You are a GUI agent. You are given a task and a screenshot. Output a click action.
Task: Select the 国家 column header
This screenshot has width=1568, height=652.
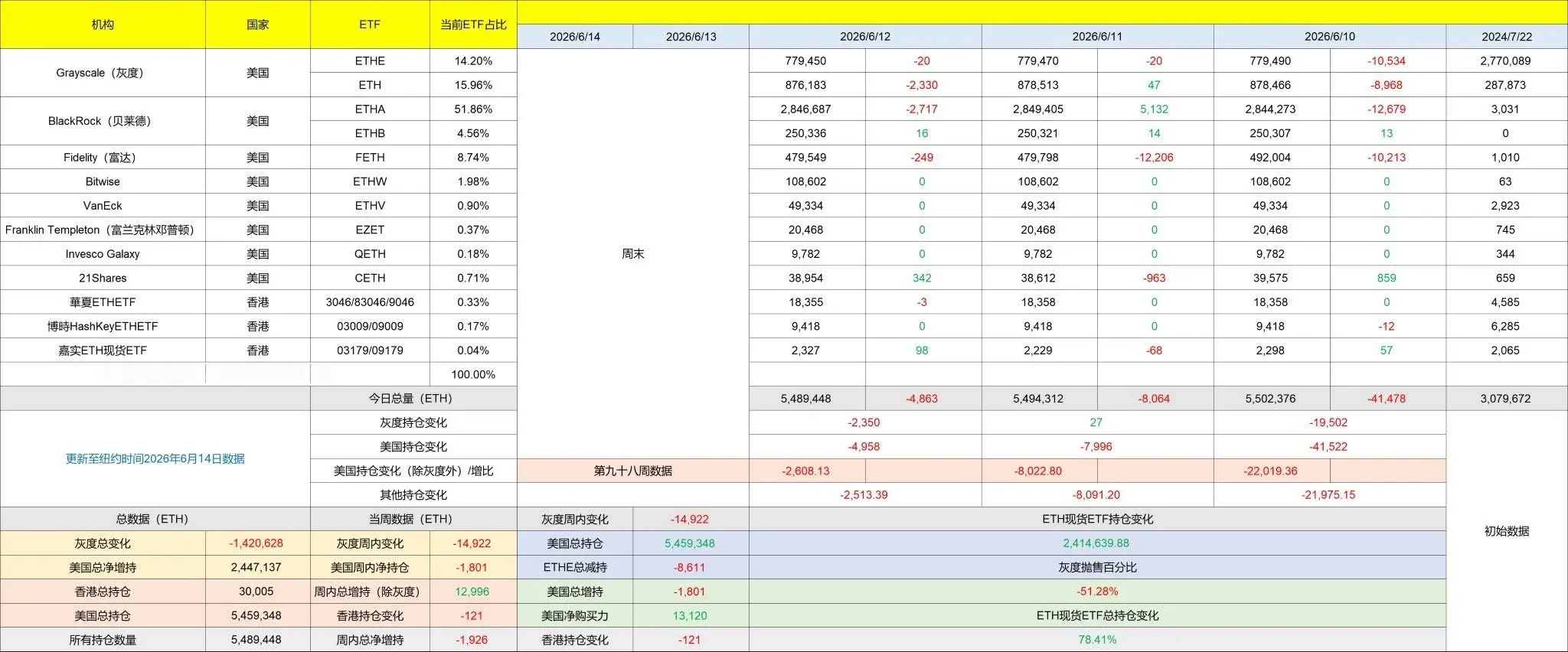click(x=258, y=24)
